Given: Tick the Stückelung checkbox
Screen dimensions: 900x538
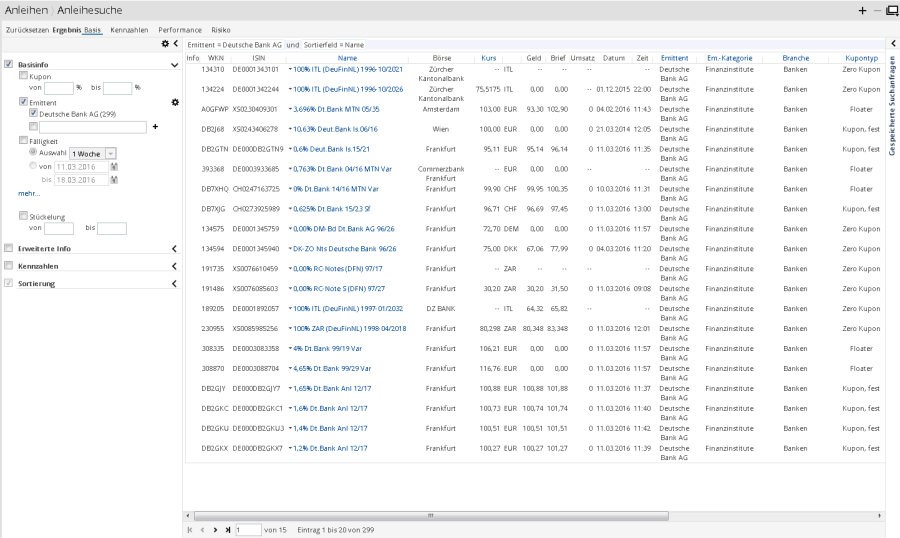Looking at the screenshot, I should tap(24, 216).
